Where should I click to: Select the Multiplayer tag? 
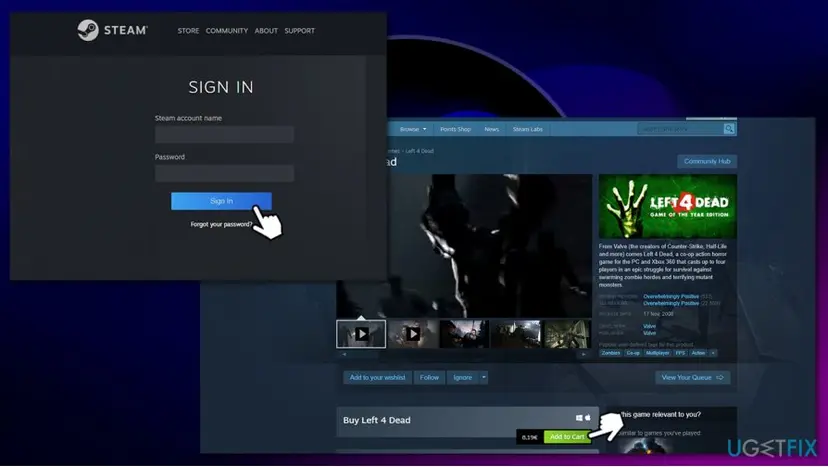(657, 353)
